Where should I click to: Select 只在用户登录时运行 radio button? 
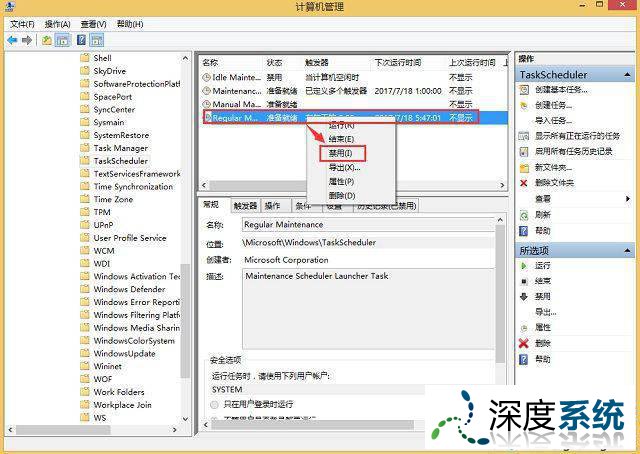[215, 405]
